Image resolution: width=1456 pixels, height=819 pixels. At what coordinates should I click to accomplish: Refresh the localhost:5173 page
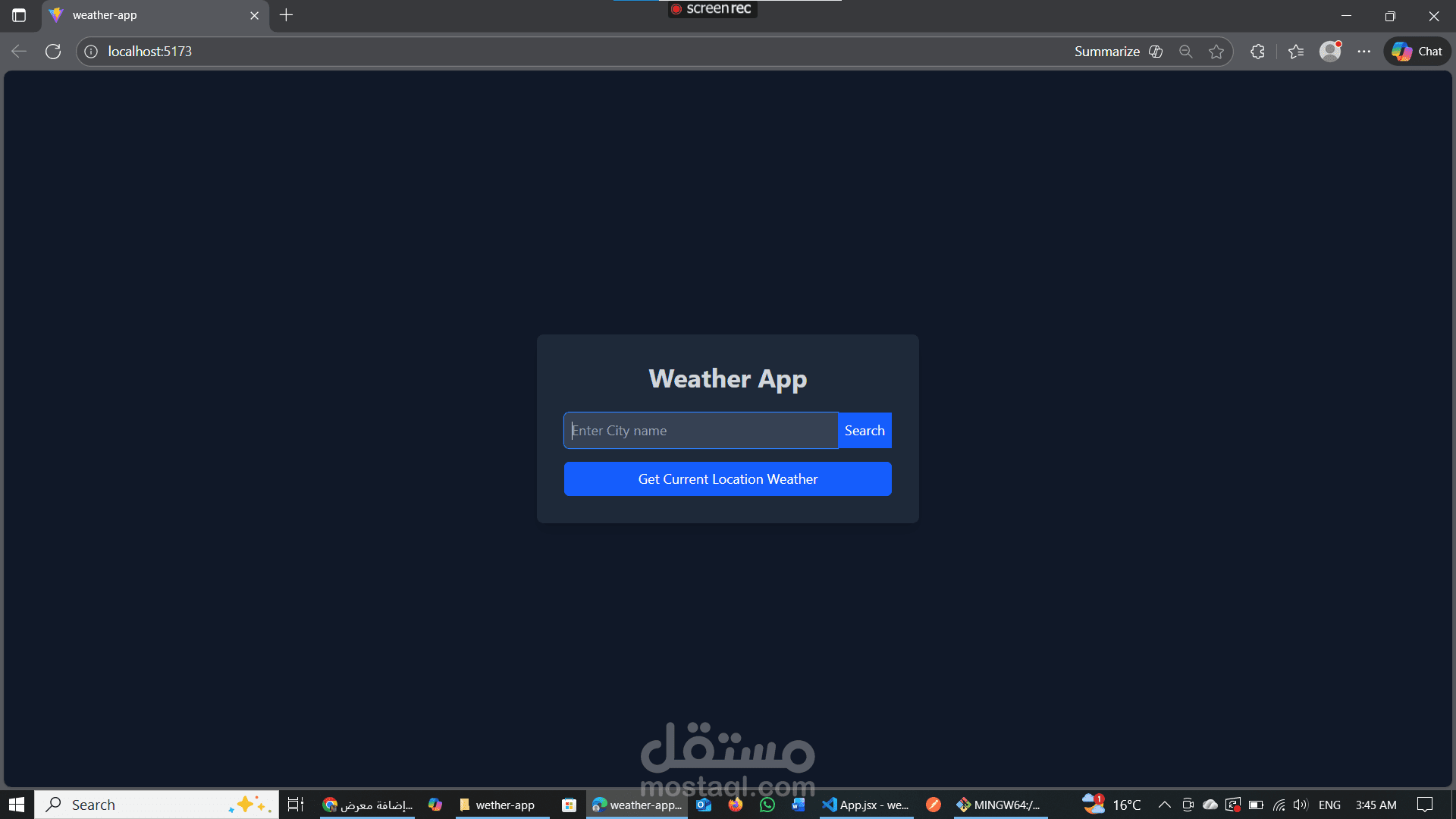point(53,51)
